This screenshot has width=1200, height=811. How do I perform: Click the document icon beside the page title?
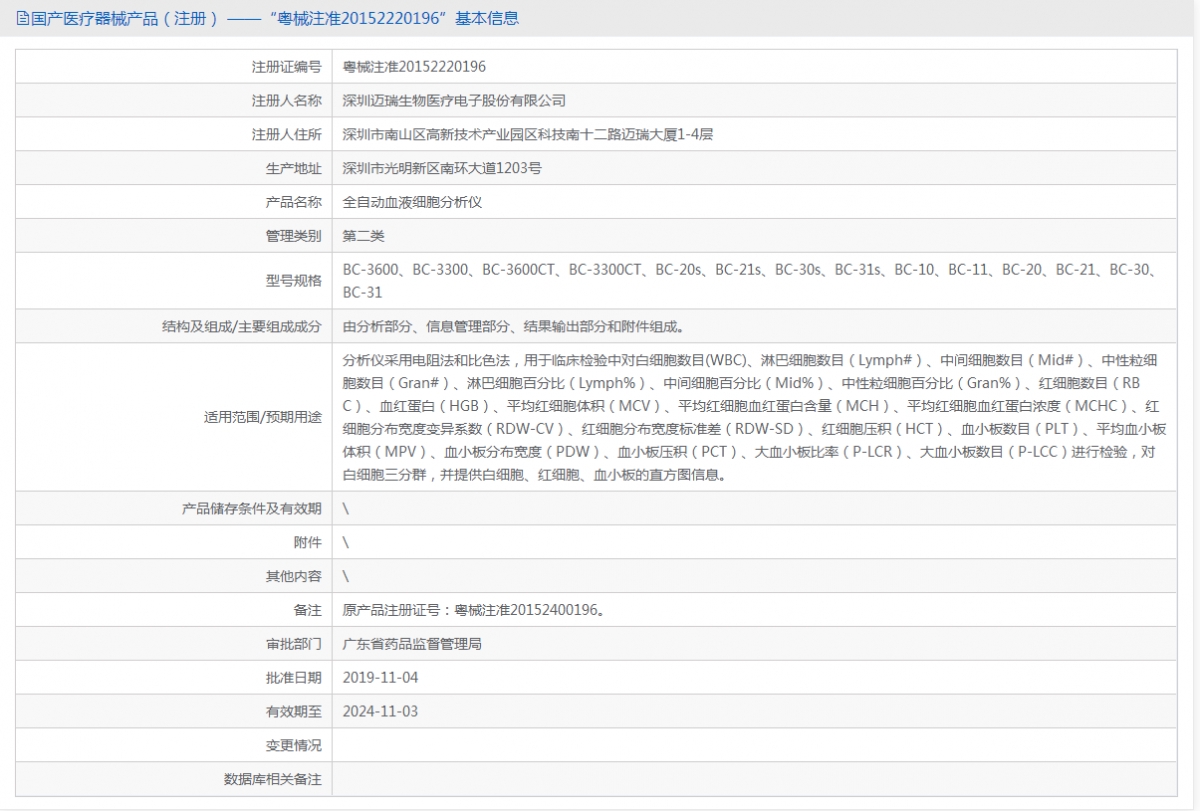click(23, 18)
